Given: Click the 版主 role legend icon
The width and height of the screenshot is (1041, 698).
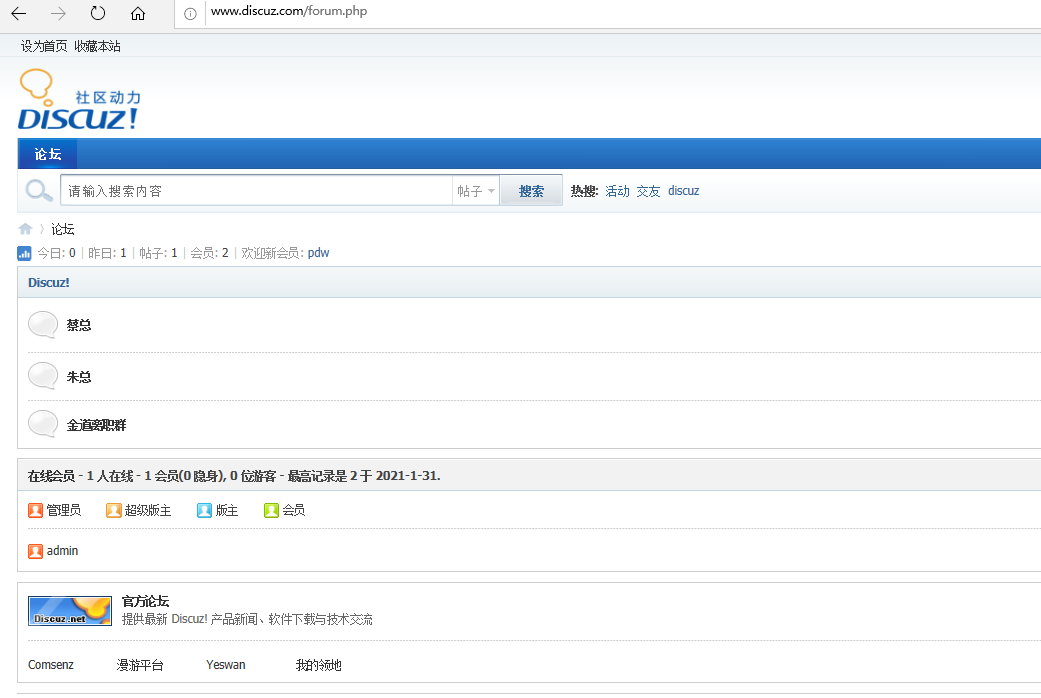Looking at the screenshot, I should coord(204,510).
